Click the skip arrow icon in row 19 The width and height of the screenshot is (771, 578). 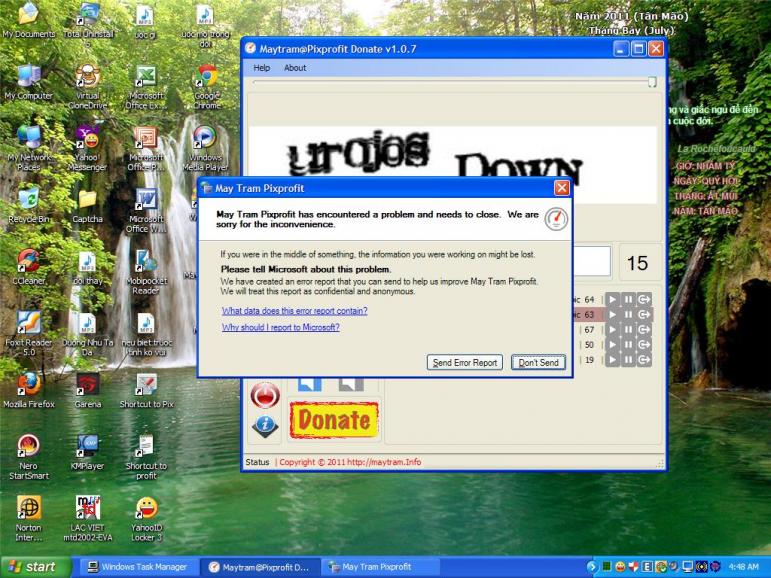click(x=644, y=360)
